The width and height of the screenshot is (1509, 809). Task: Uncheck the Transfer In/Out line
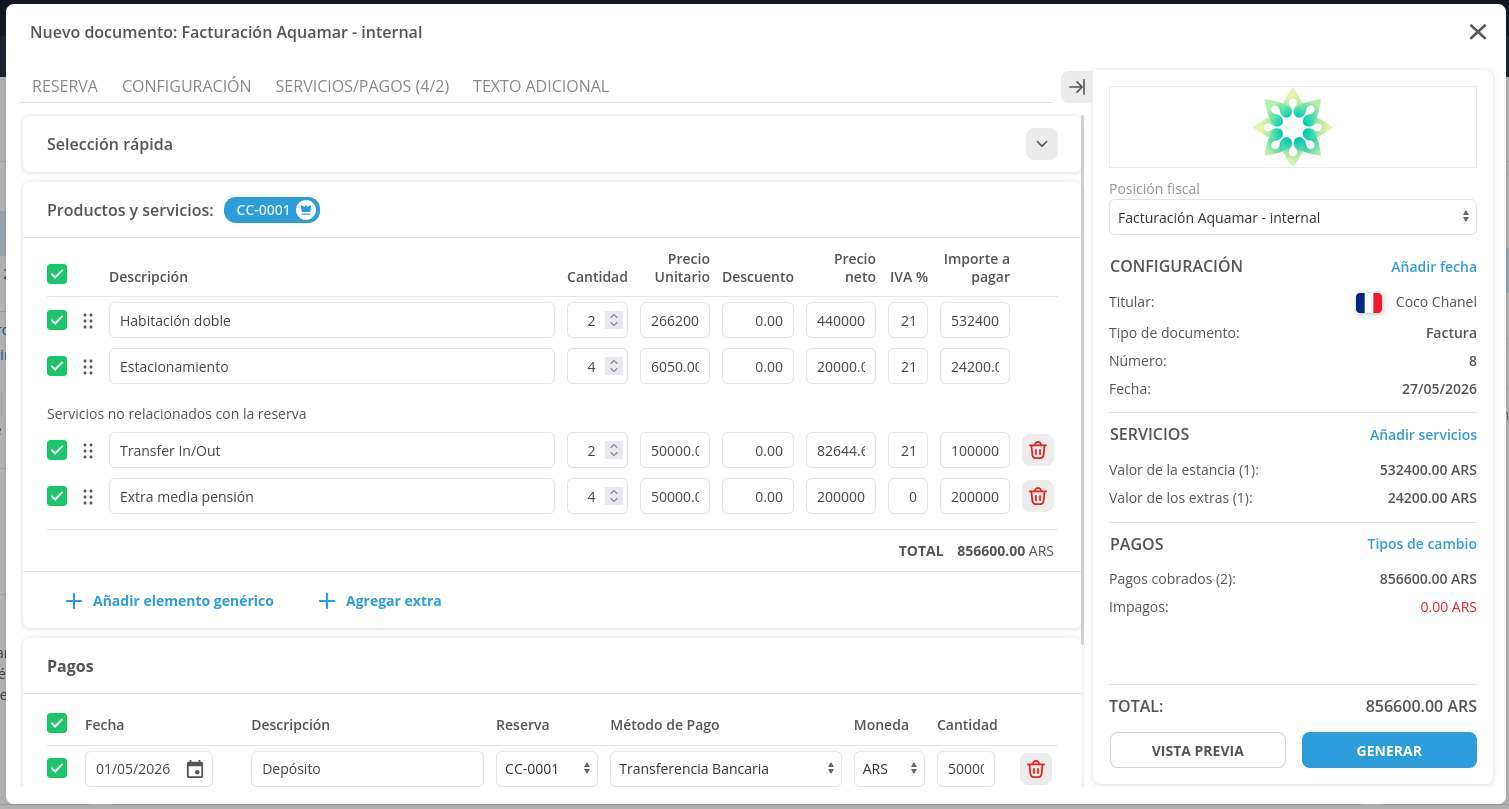click(x=57, y=450)
